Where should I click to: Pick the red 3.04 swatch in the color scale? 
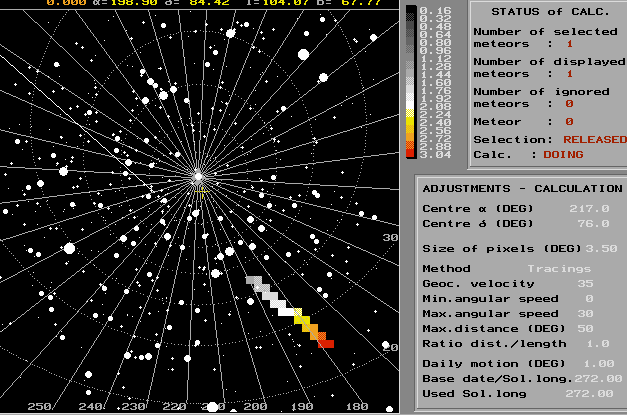coord(411,153)
